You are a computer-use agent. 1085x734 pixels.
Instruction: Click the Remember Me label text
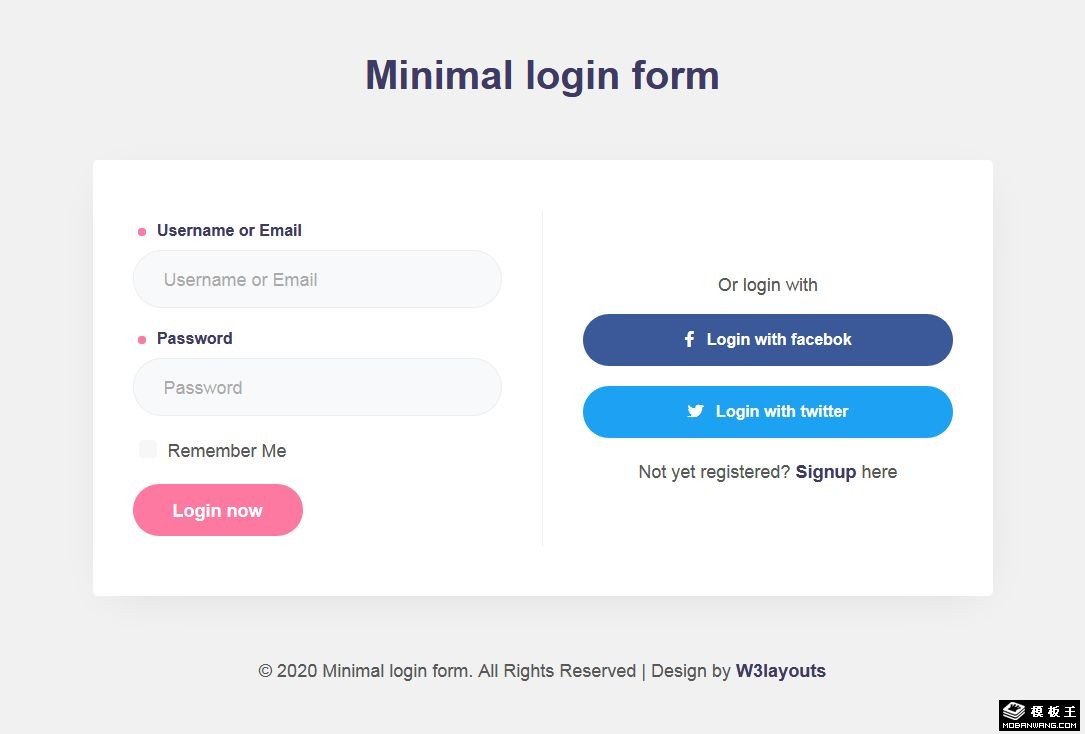pyautogui.click(x=227, y=451)
